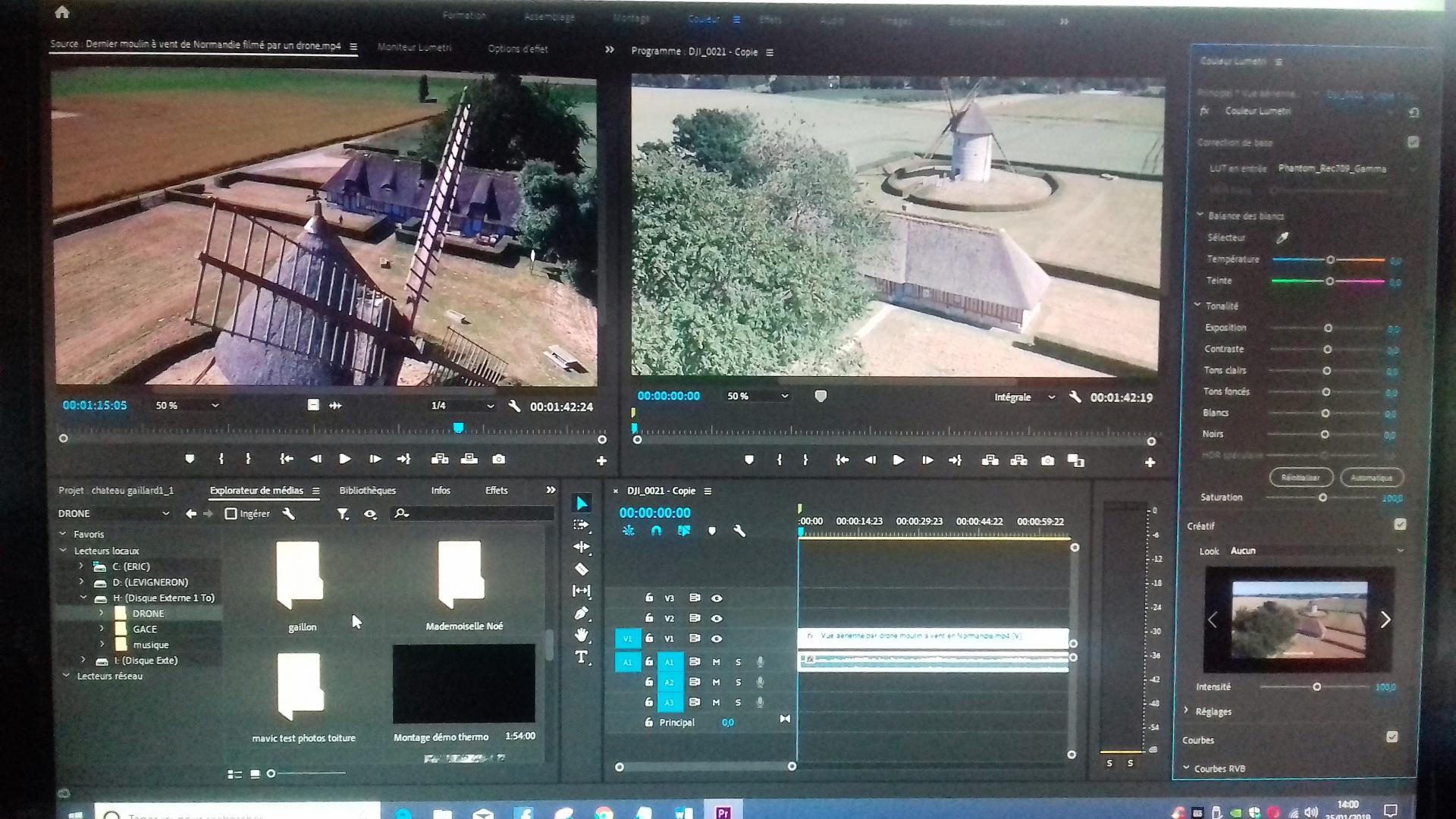Click Lift button in Program monitor
This screenshot has height=819, width=1456.
point(990,460)
